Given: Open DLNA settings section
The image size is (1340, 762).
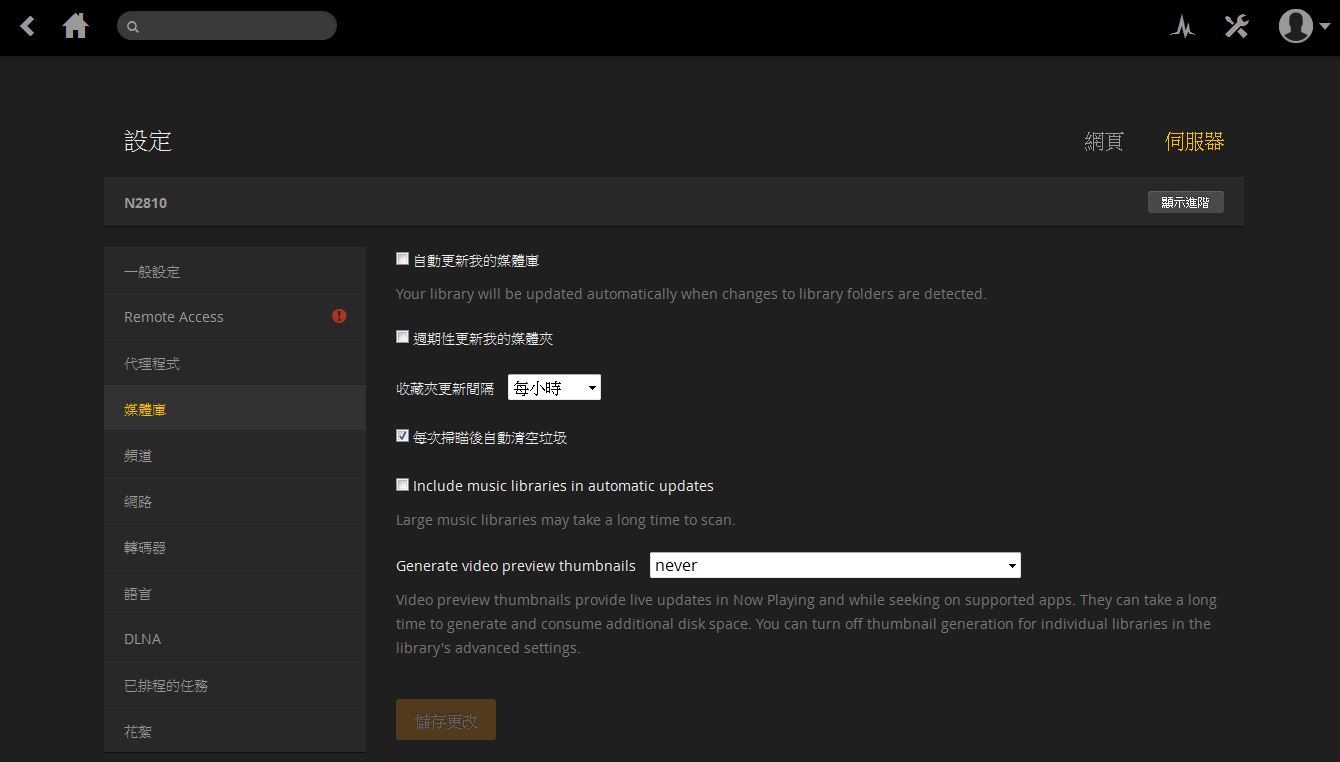Looking at the screenshot, I should 235,639.
